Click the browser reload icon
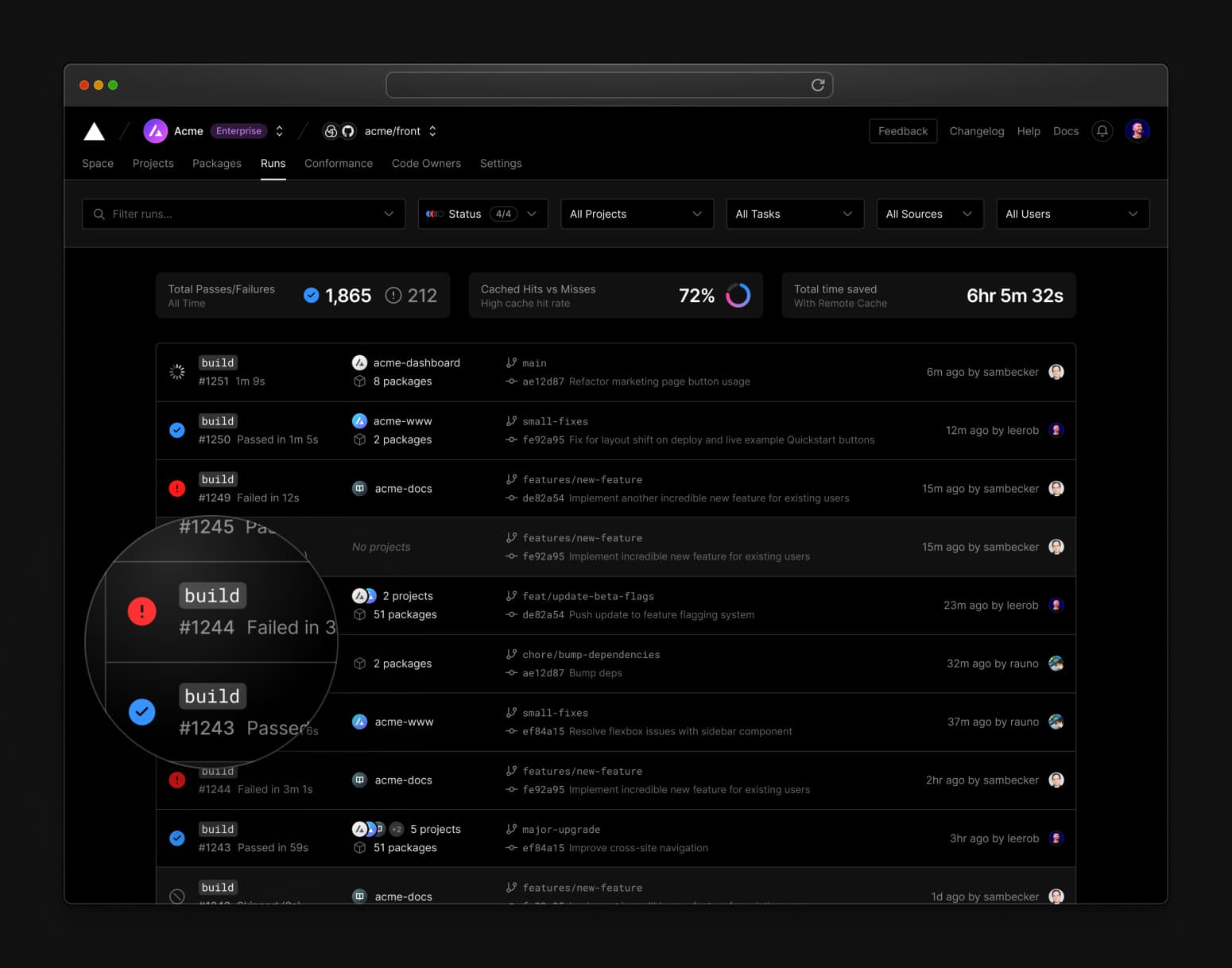Viewport: 1232px width, 968px height. (x=817, y=85)
